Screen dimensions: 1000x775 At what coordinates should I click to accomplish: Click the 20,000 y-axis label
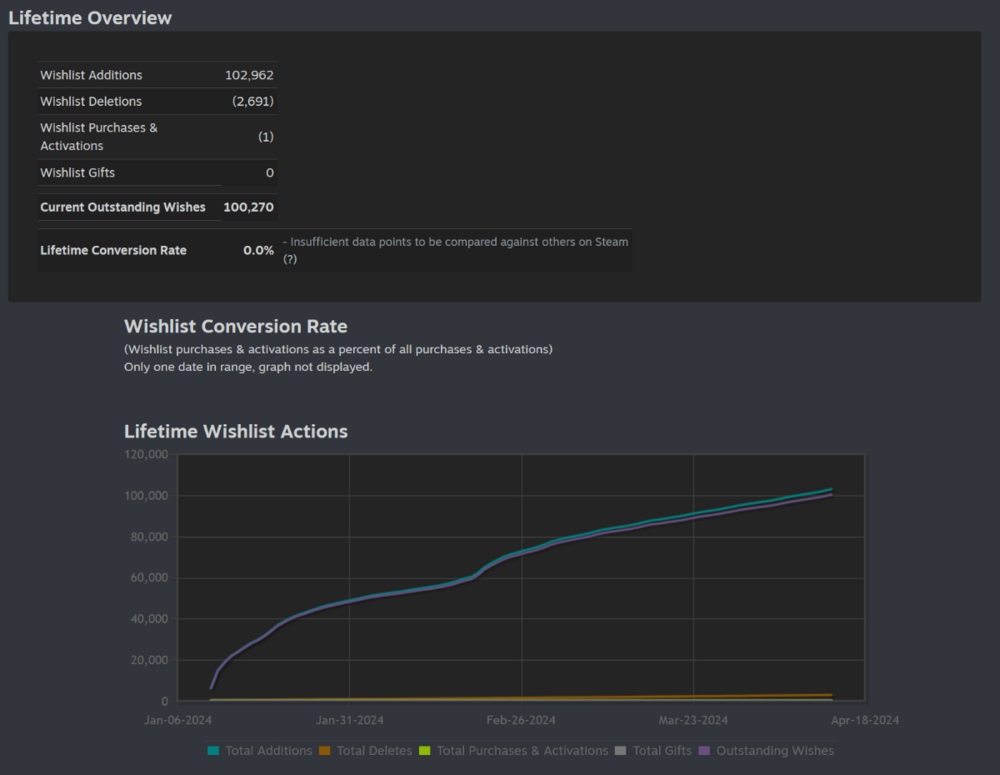(x=149, y=660)
